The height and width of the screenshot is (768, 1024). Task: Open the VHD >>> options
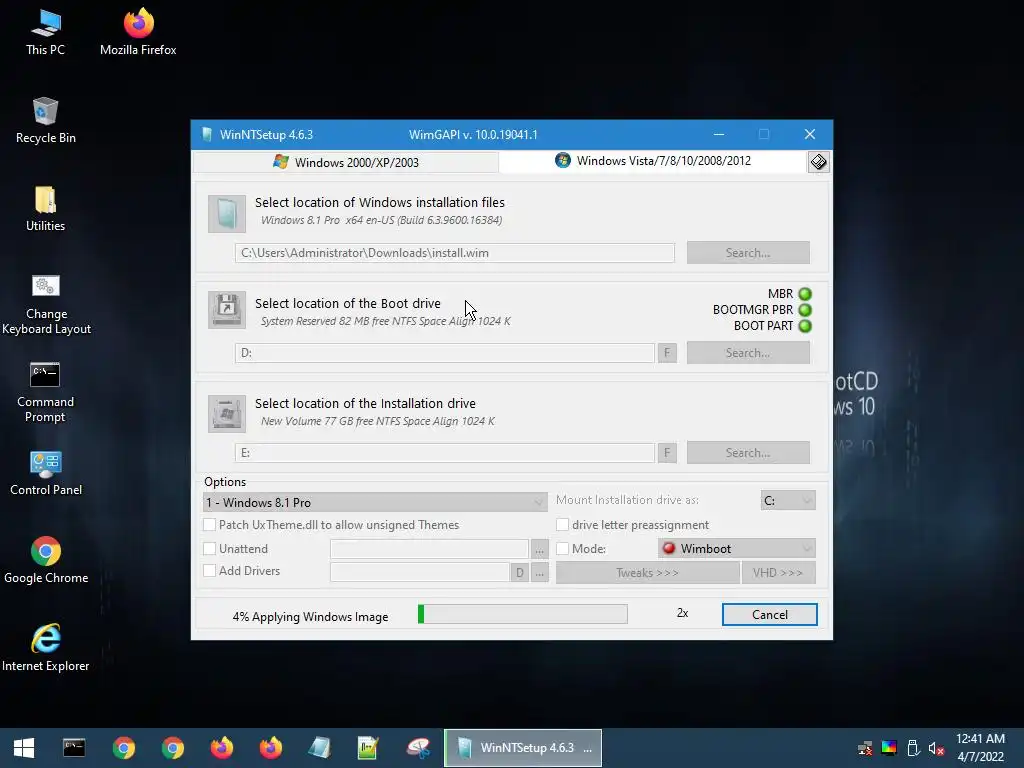[x=778, y=573]
